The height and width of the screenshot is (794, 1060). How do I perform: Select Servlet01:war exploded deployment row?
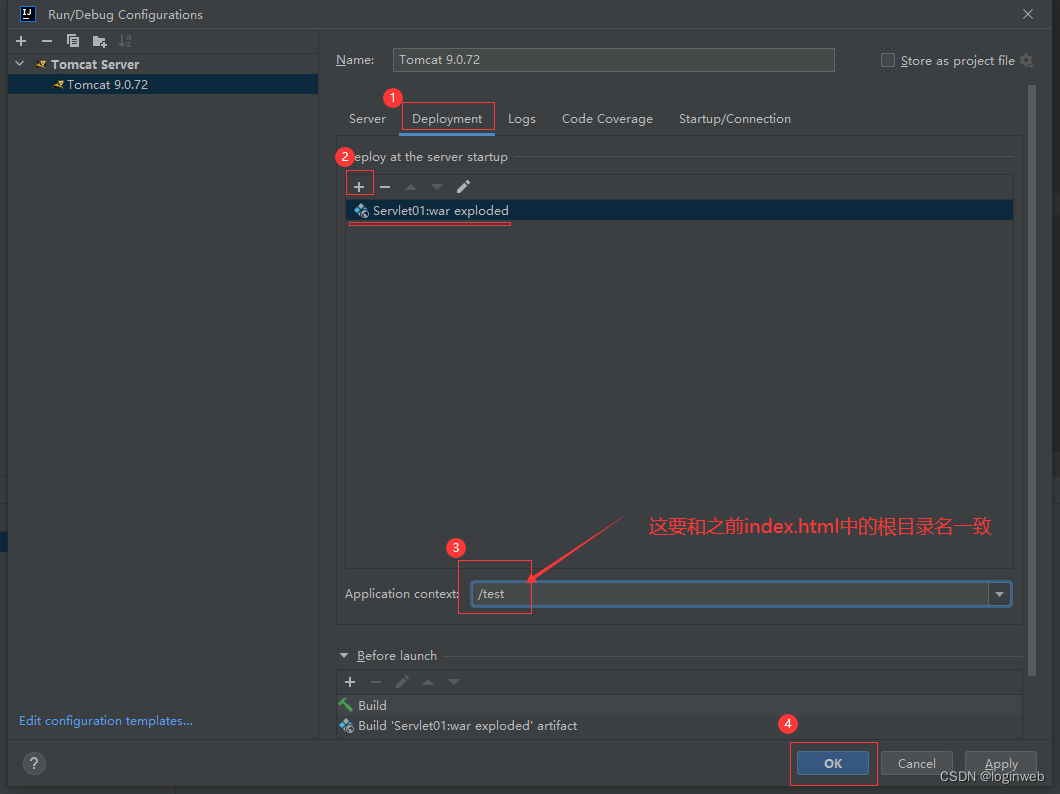679,210
